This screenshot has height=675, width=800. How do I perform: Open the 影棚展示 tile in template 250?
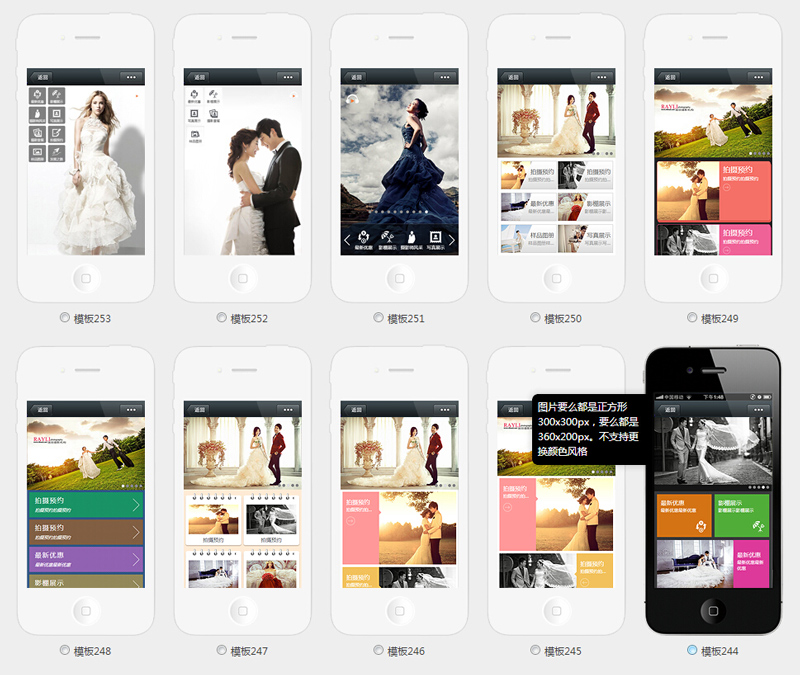click(x=585, y=207)
